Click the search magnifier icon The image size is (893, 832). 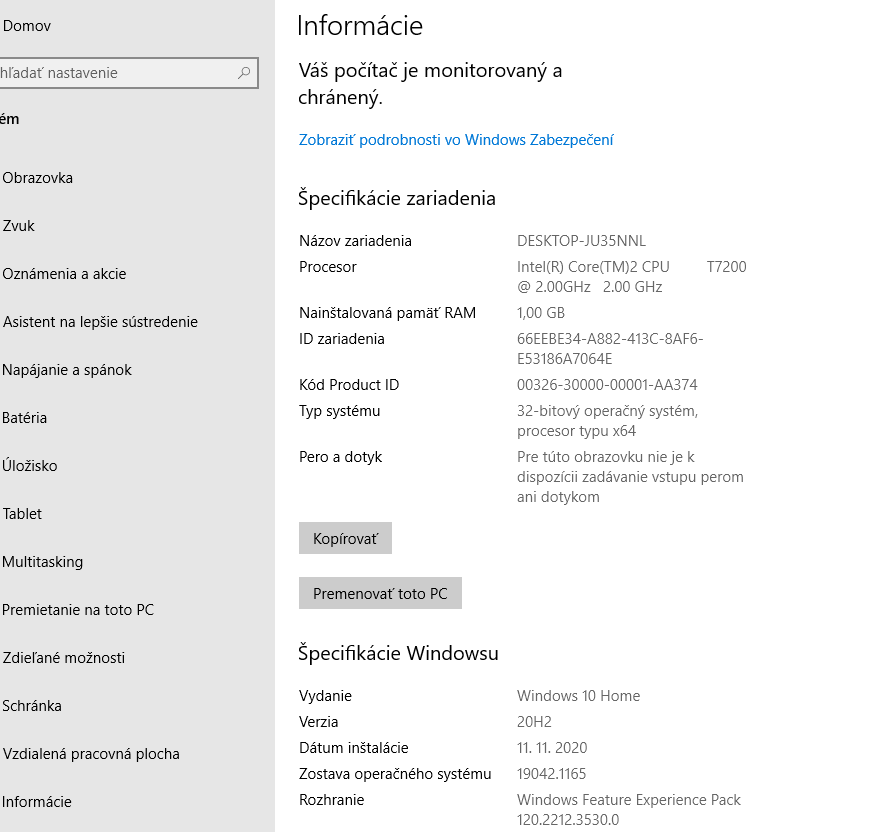(x=243, y=73)
